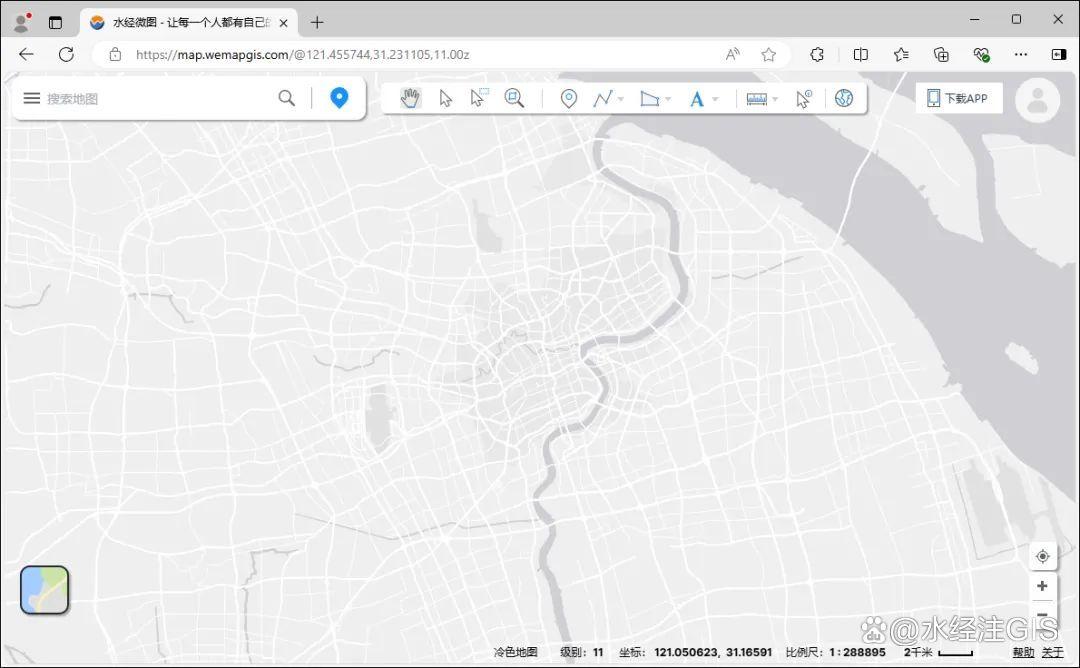Click the 比例尺 1:288895 scale text
This screenshot has width=1080, height=668.
pos(835,651)
